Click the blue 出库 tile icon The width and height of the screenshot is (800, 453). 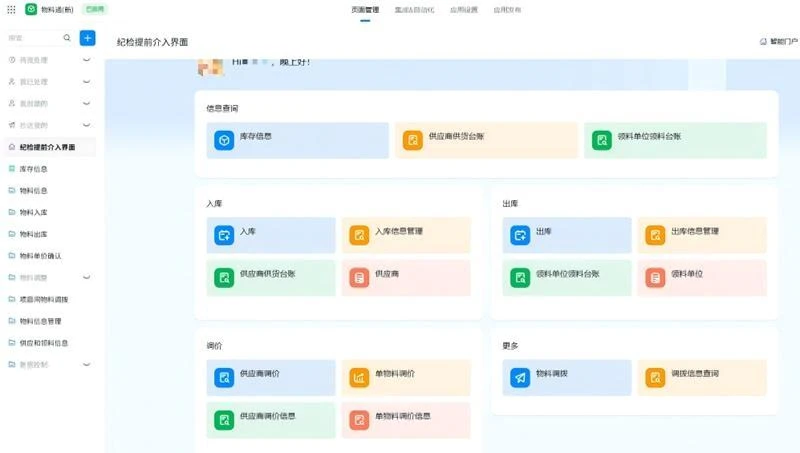click(x=520, y=236)
